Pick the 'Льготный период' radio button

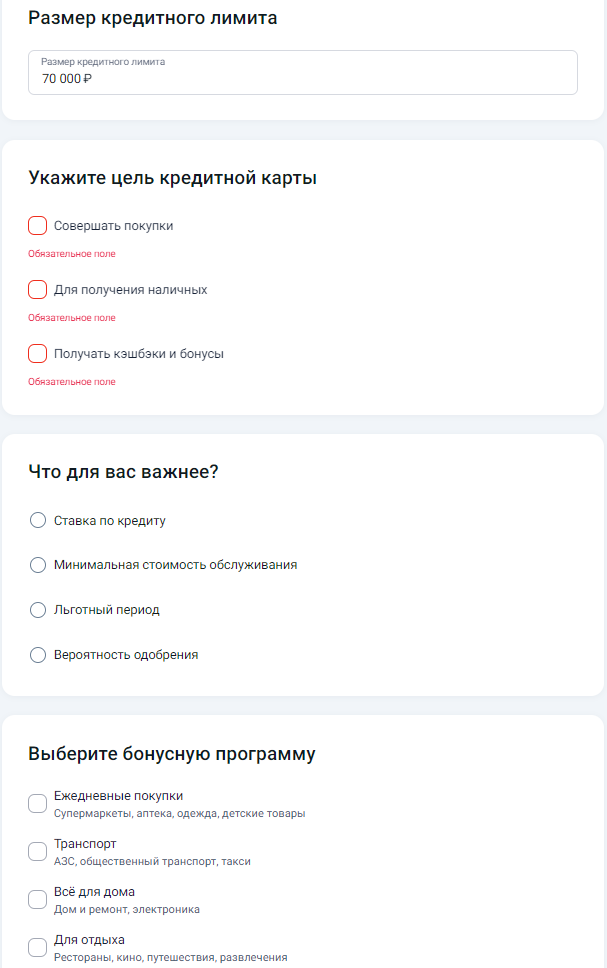click(x=38, y=610)
